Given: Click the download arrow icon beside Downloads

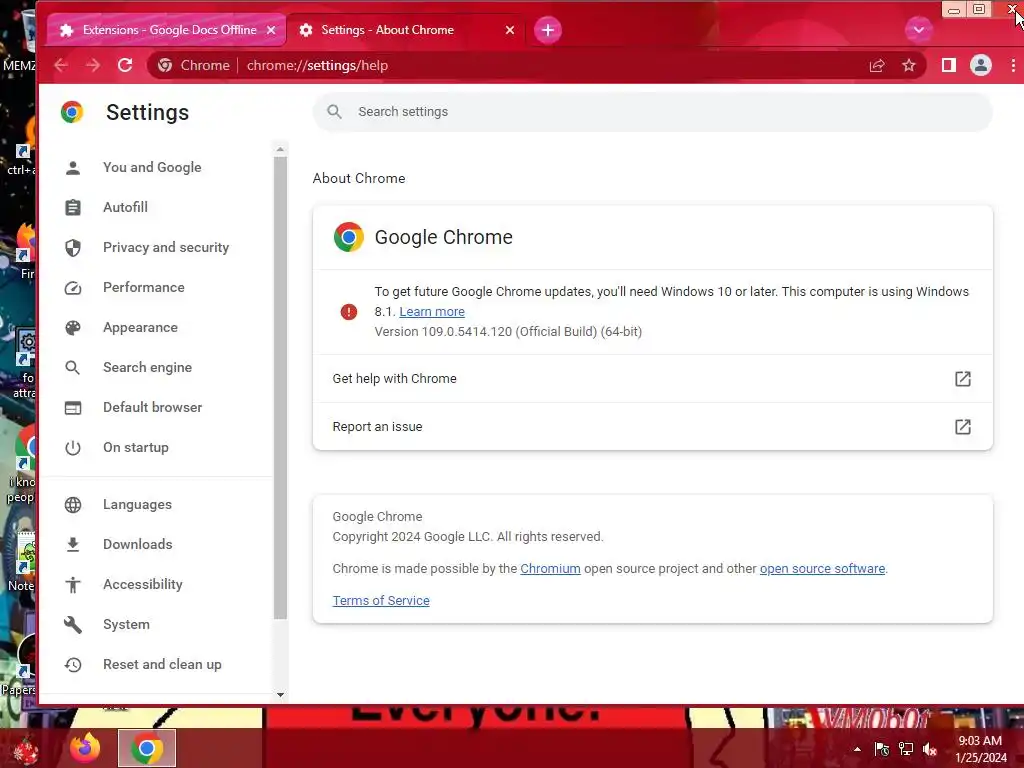Looking at the screenshot, I should coord(73,545).
